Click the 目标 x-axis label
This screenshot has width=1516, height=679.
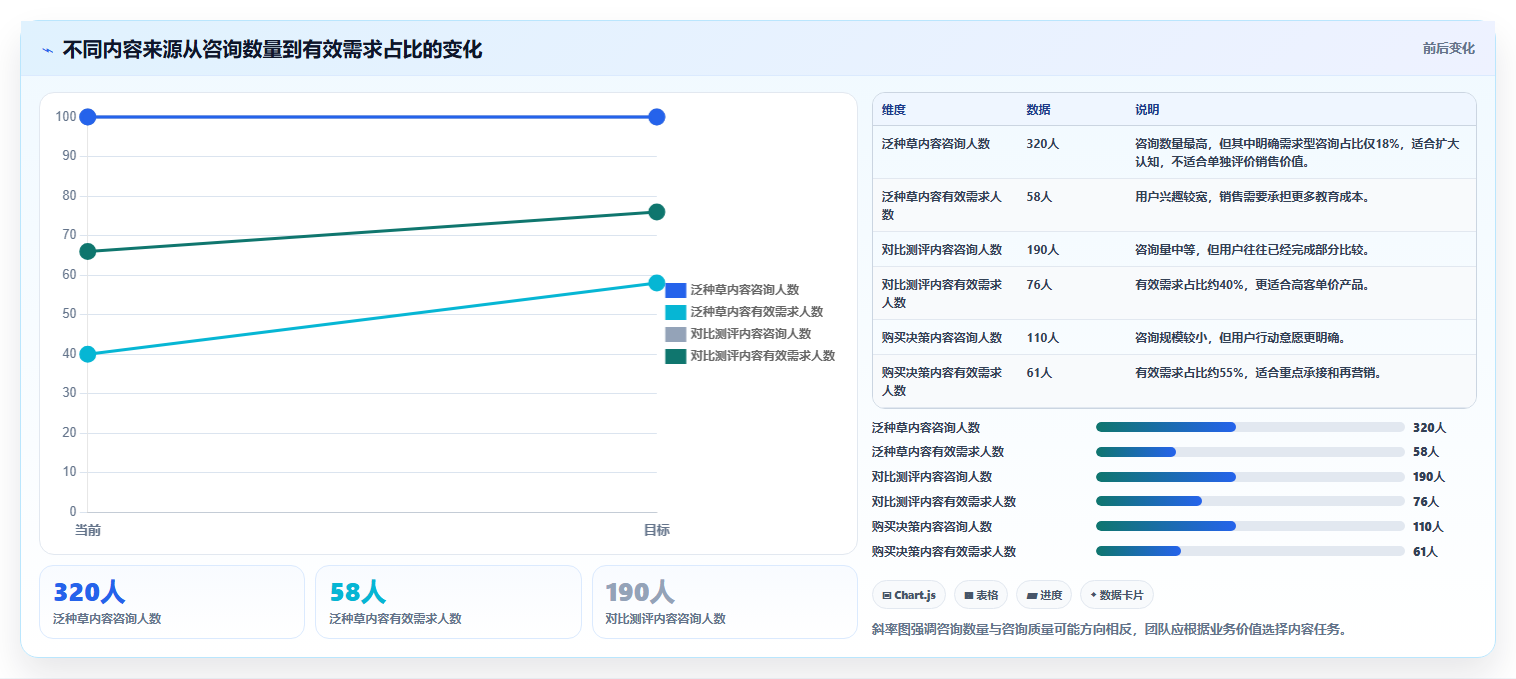[x=656, y=530]
